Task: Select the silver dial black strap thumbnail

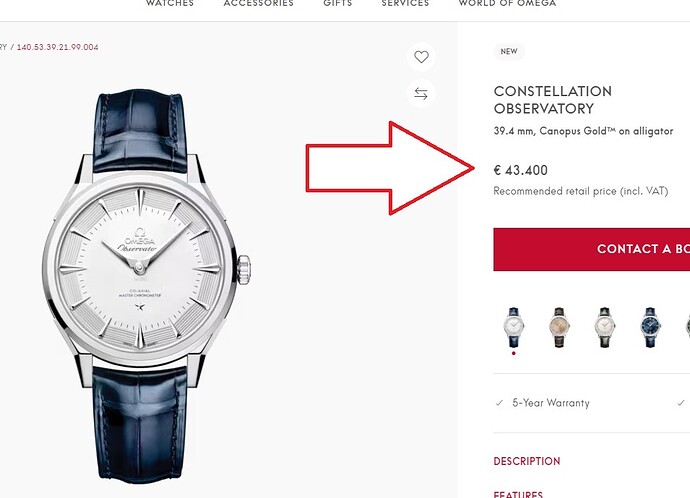Action: (605, 326)
